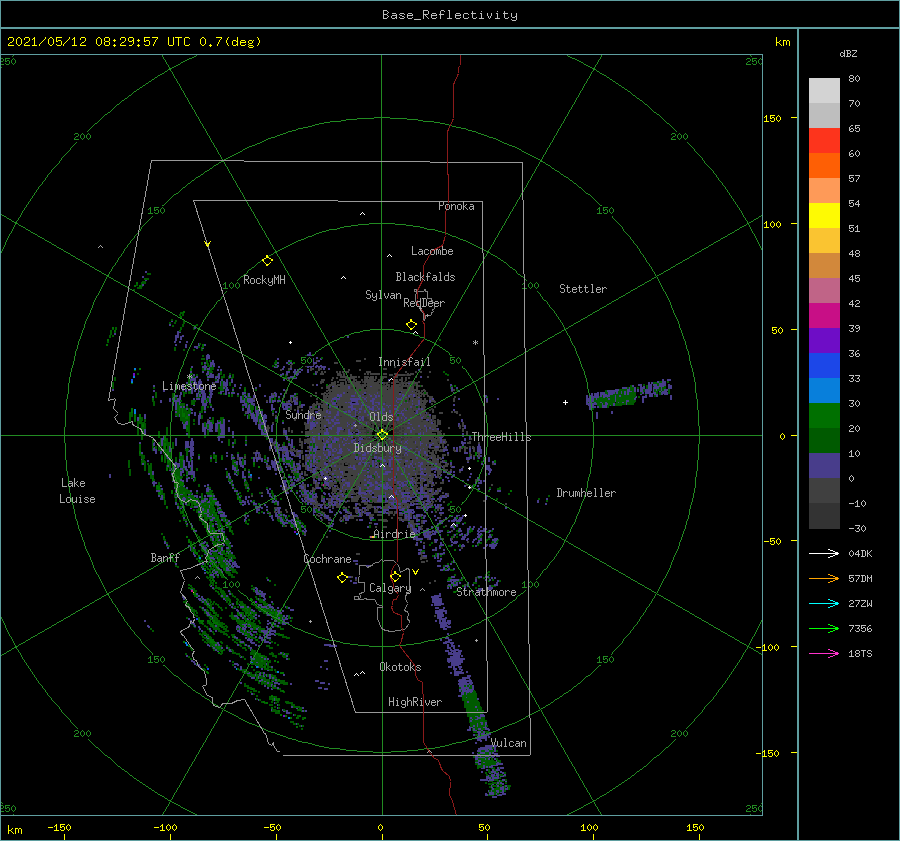Click the dBZ legend header
900x841 pixels.
tap(848, 54)
